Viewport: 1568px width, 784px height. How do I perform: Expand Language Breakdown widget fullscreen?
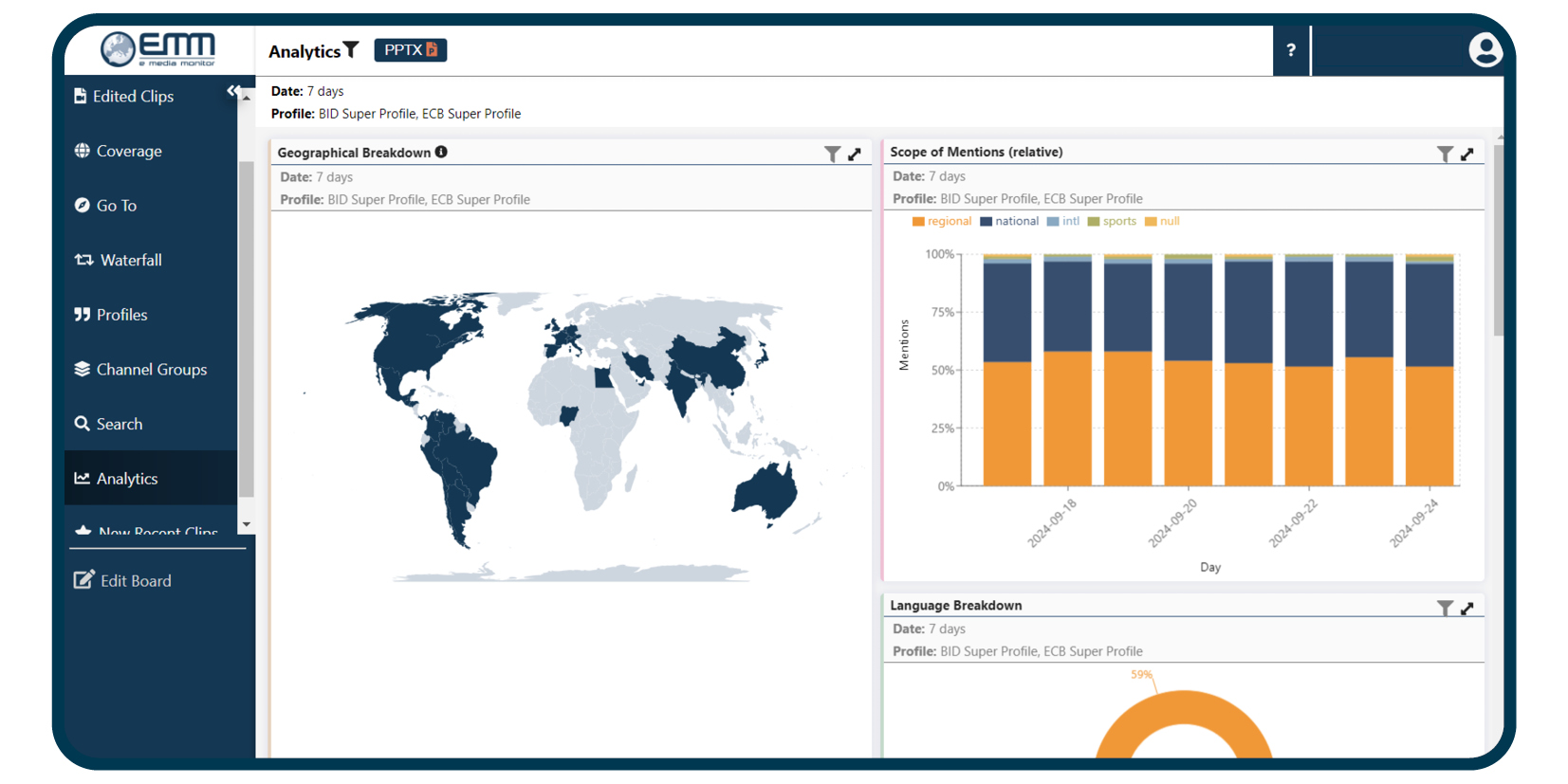[1467, 608]
